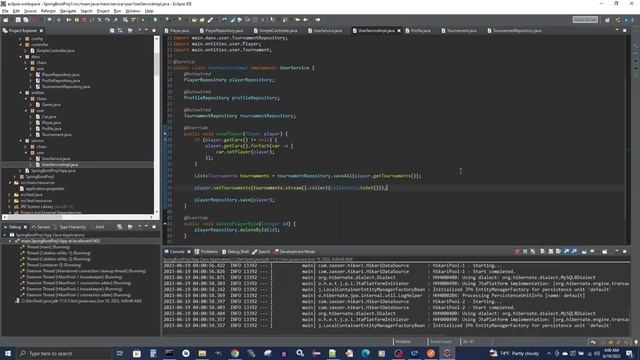Collapse the entities package in Project Explorer
This screenshot has height=360, width=640.
point(21,93)
